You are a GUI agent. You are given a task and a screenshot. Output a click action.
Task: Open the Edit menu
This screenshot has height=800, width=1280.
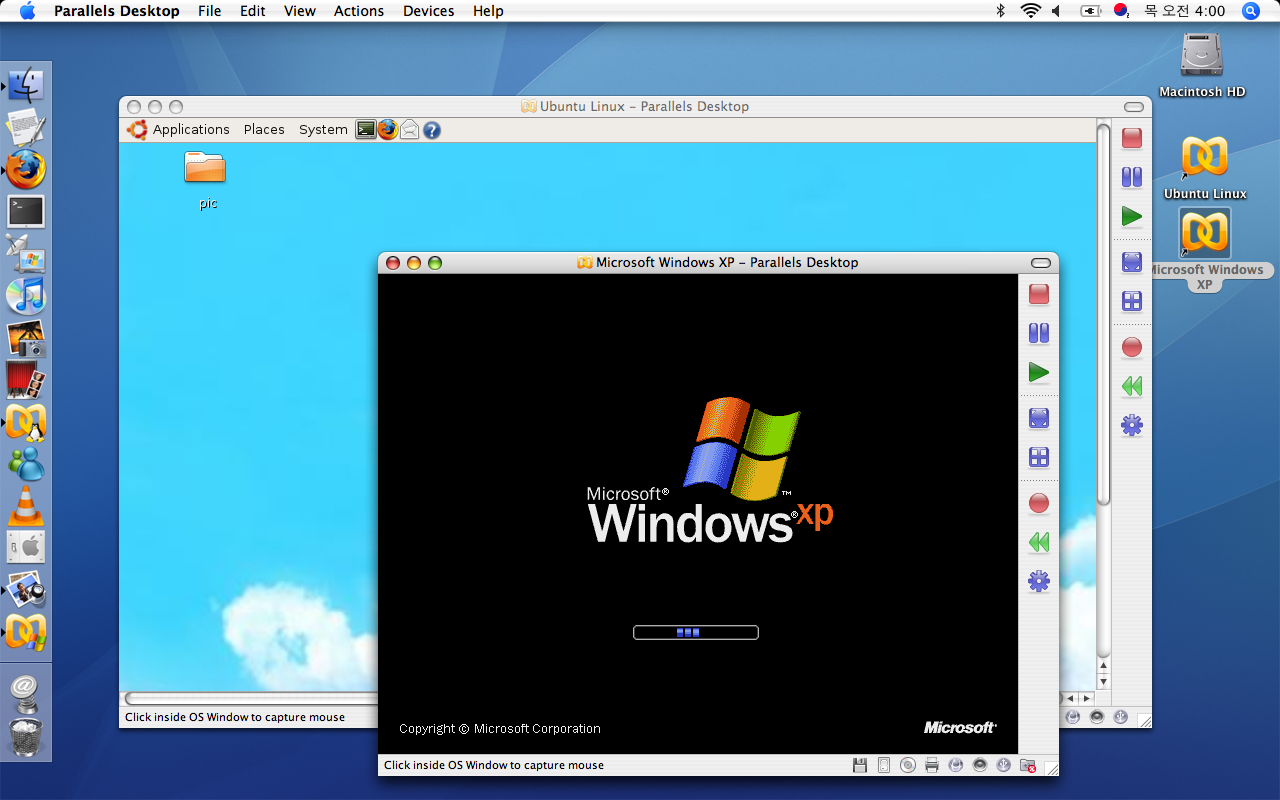coord(253,11)
